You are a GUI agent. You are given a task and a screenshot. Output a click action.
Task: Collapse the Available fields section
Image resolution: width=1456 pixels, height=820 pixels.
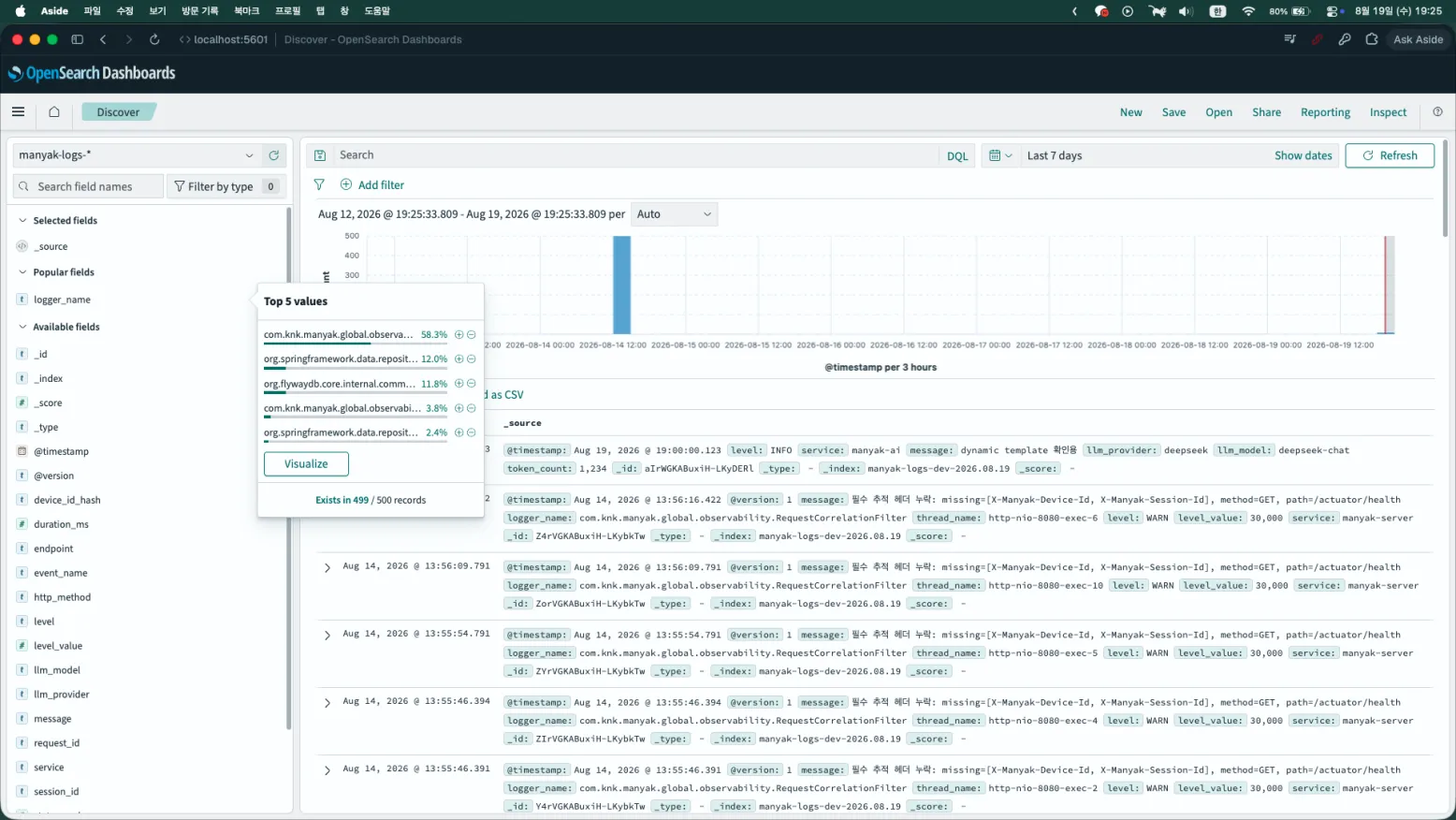(22, 327)
